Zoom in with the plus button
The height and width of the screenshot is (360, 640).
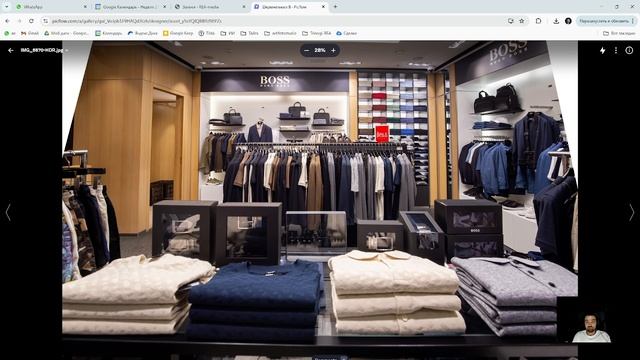[x=333, y=50]
